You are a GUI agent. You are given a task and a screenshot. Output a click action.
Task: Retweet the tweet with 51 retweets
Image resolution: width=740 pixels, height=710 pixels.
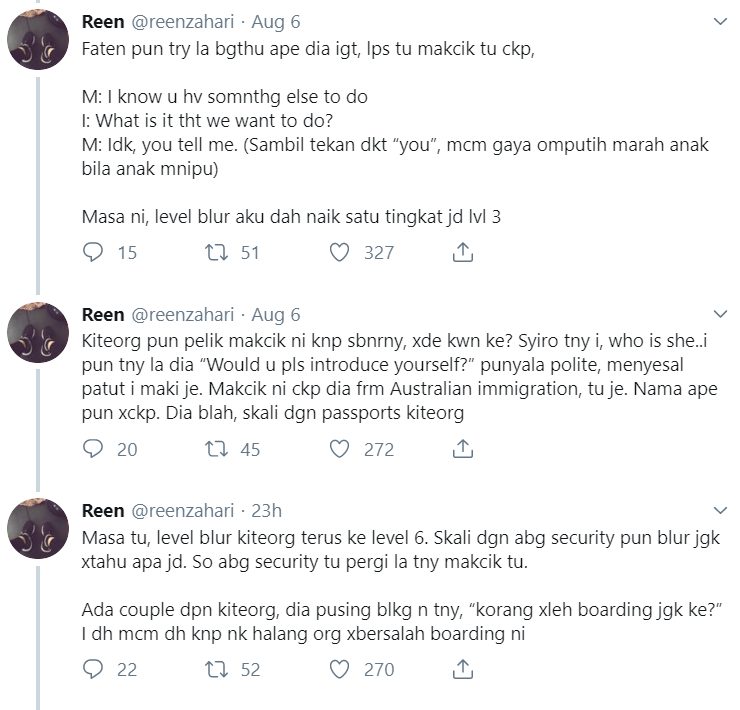[213, 253]
